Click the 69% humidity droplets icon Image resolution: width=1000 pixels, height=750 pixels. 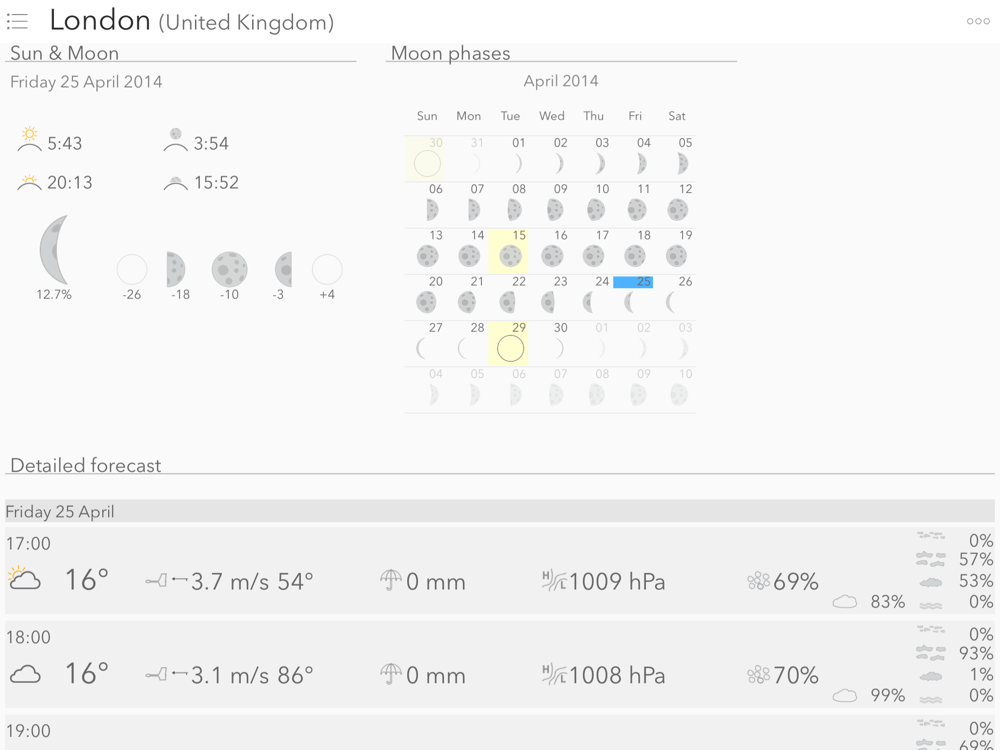[758, 581]
